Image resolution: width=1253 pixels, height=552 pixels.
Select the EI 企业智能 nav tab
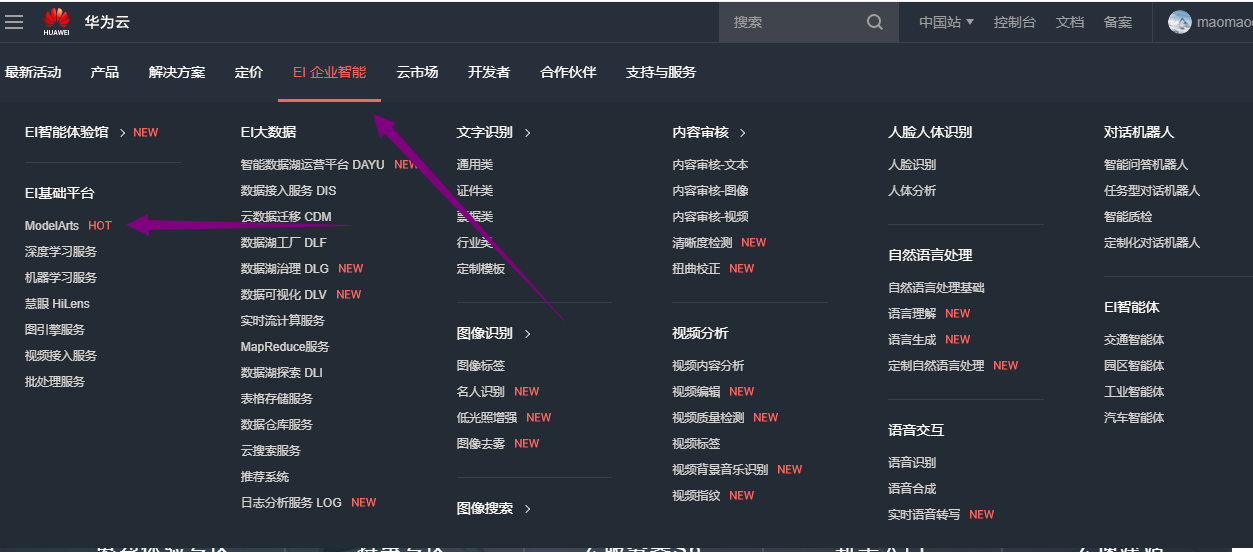coord(329,72)
